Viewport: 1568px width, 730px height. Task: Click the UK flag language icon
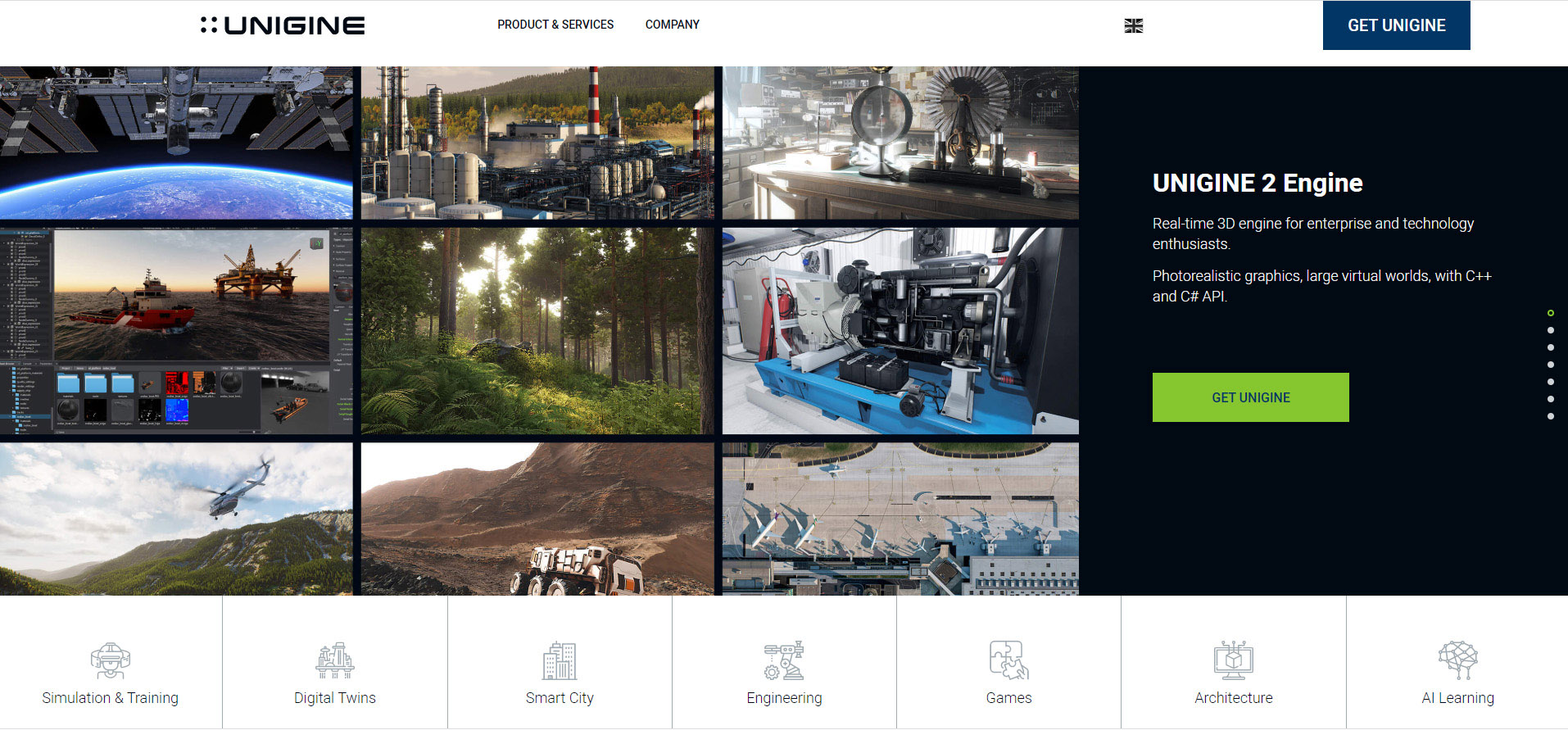[x=1133, y=26]
